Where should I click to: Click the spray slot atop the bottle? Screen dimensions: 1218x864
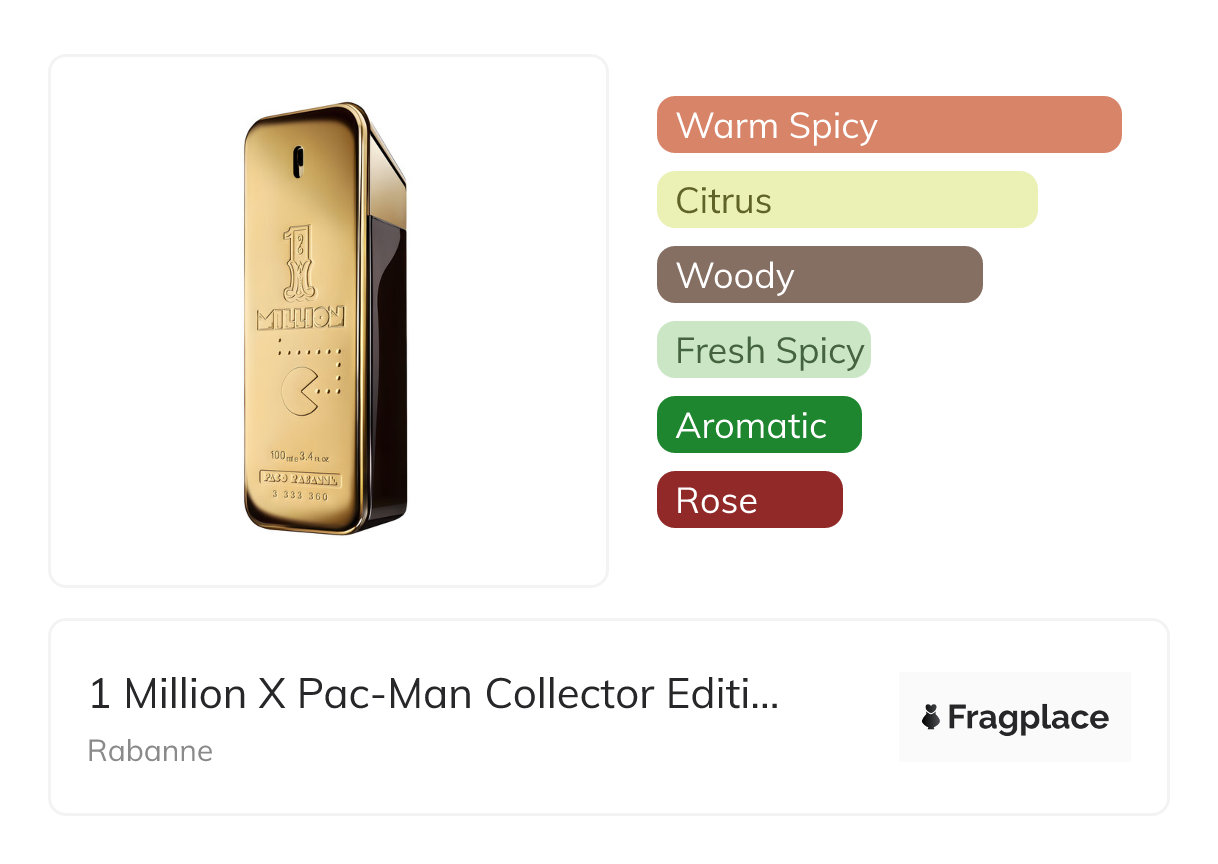(298, 162)
